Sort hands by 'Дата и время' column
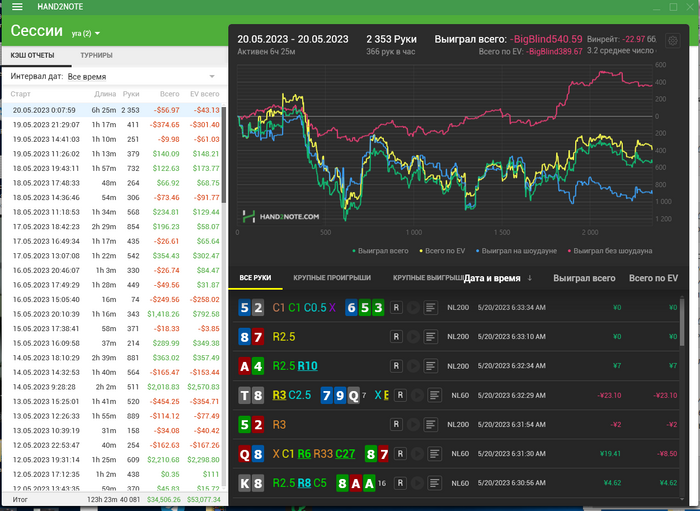Viewport: 700px width, 511px height. tap(497, 278)
